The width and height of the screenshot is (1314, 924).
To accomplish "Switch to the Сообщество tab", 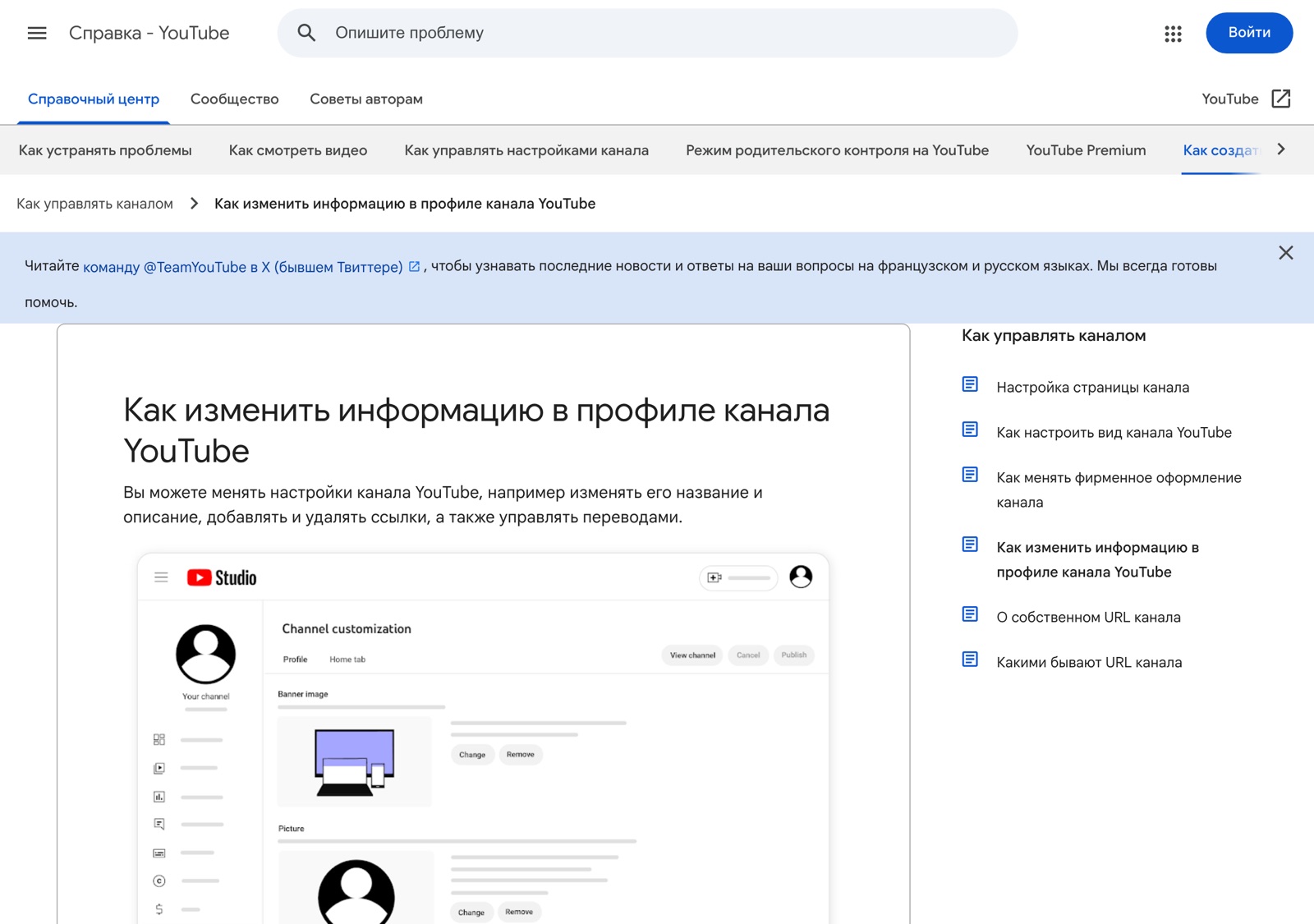I will (235, 99).
